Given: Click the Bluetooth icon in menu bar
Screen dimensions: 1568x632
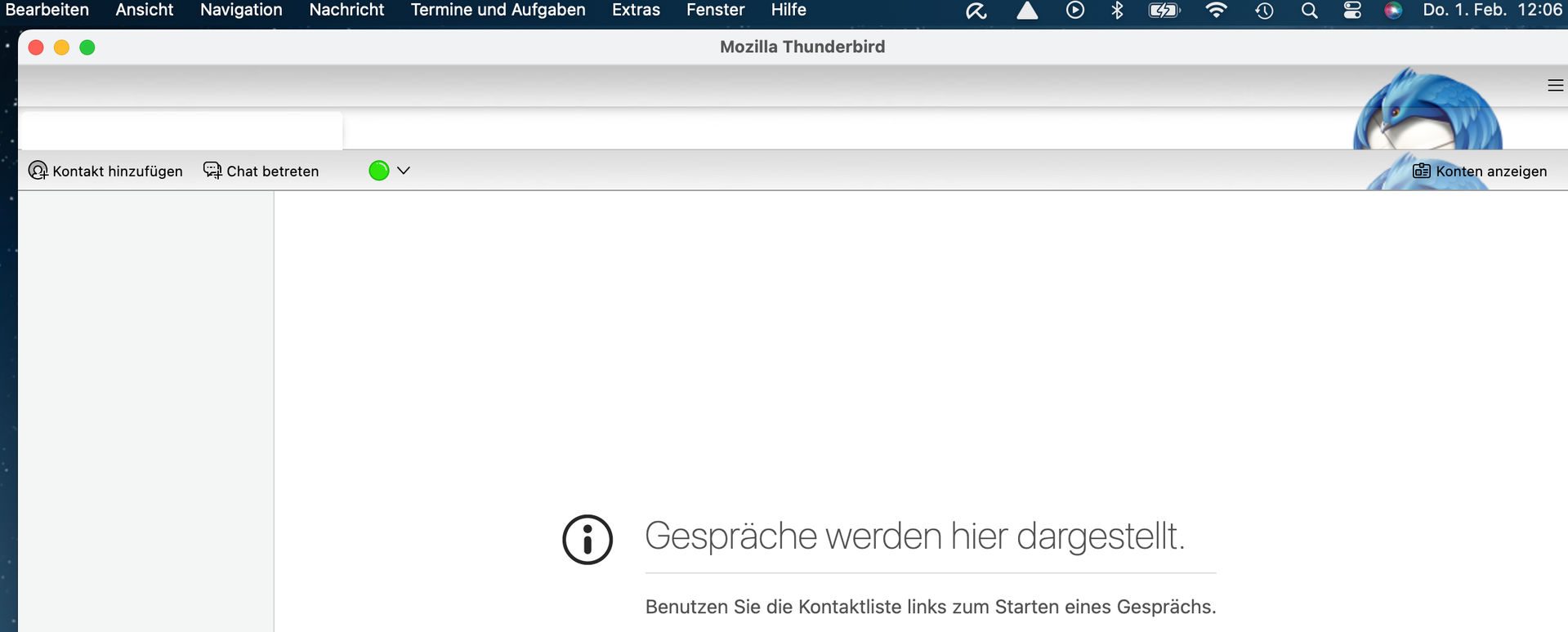Looking at the screenshot, I should 1117,11.
